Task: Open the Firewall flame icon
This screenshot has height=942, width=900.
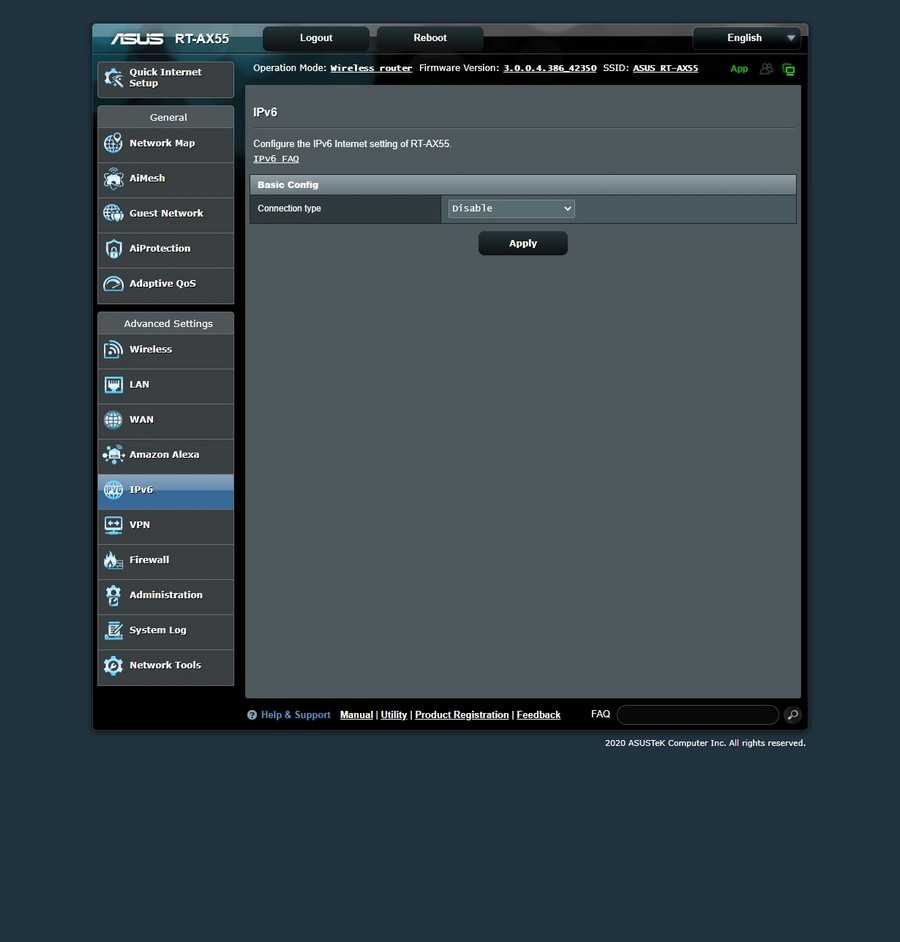Action: tap(113, 560)
